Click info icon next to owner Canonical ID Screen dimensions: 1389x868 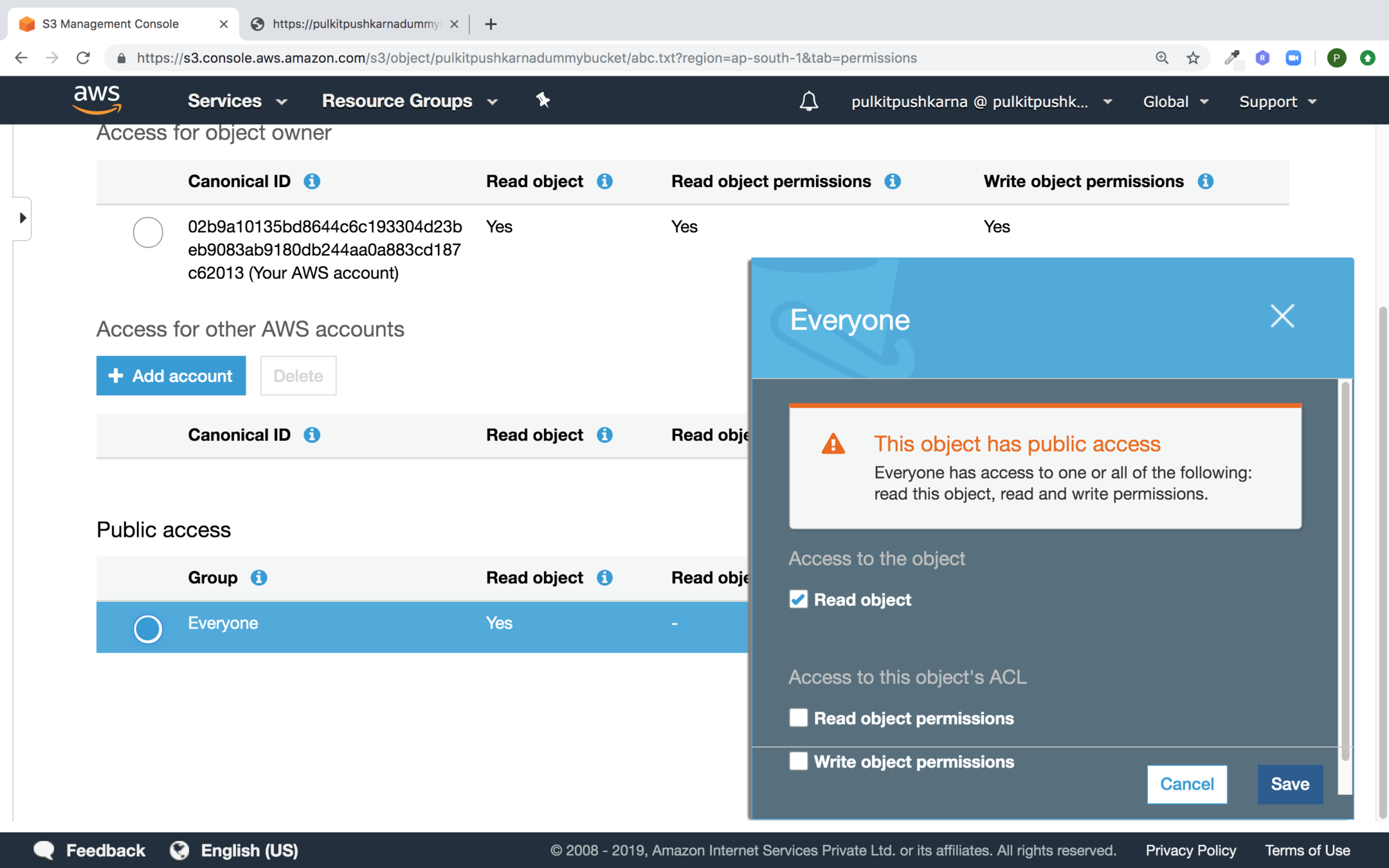(x=312, y=181)
